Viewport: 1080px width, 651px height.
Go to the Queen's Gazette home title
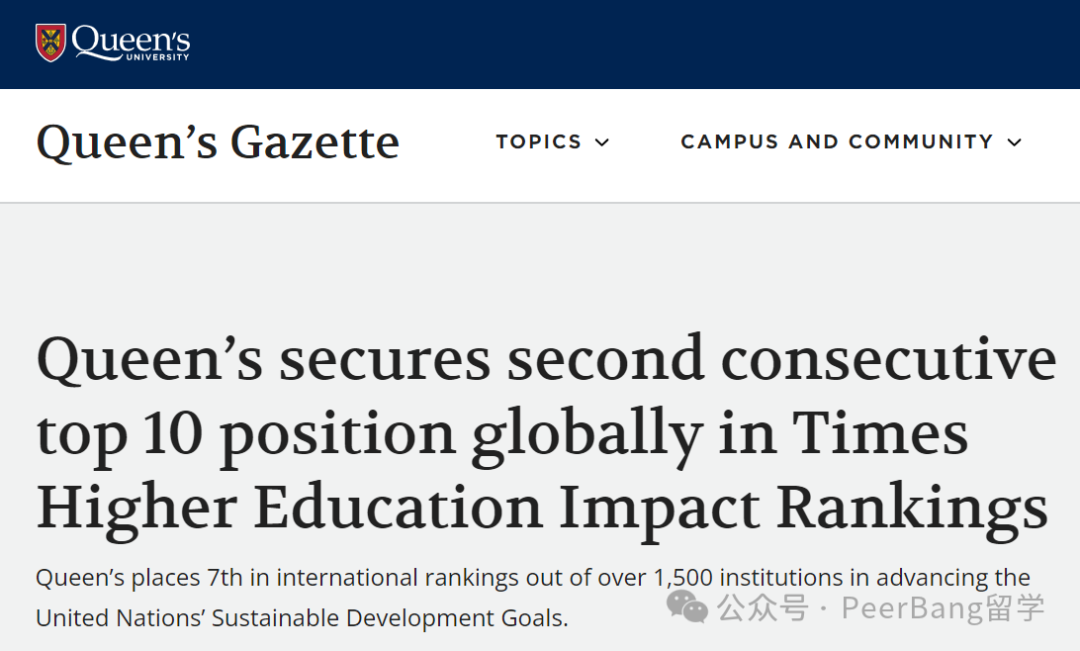218,143
